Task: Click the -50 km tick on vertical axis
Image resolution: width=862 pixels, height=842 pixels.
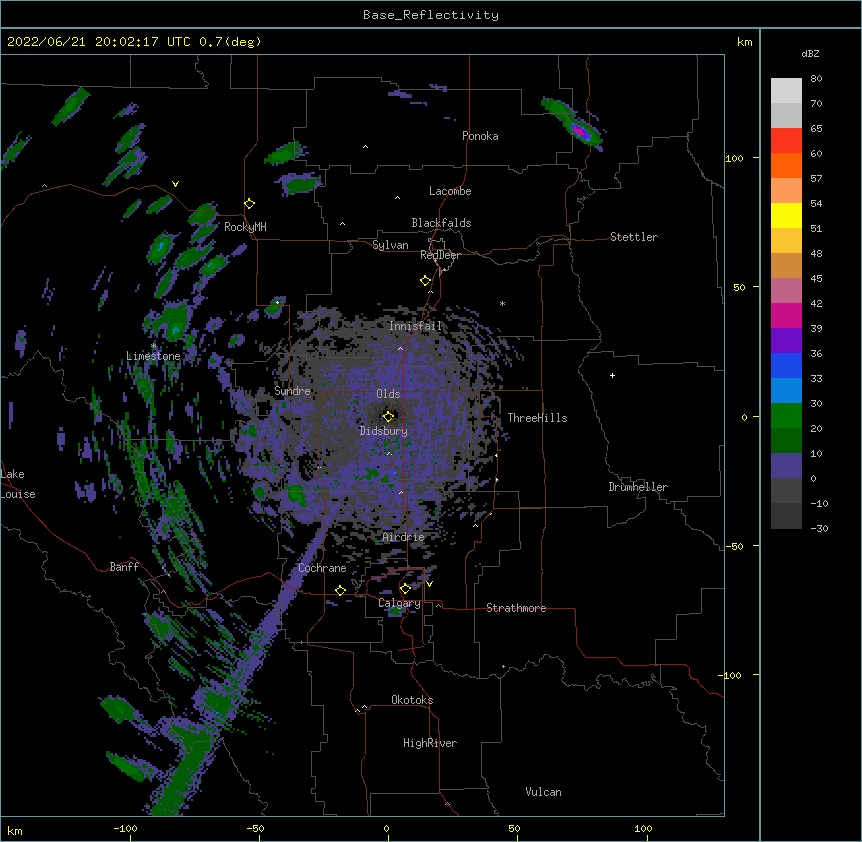Action: tap(734, 546)
